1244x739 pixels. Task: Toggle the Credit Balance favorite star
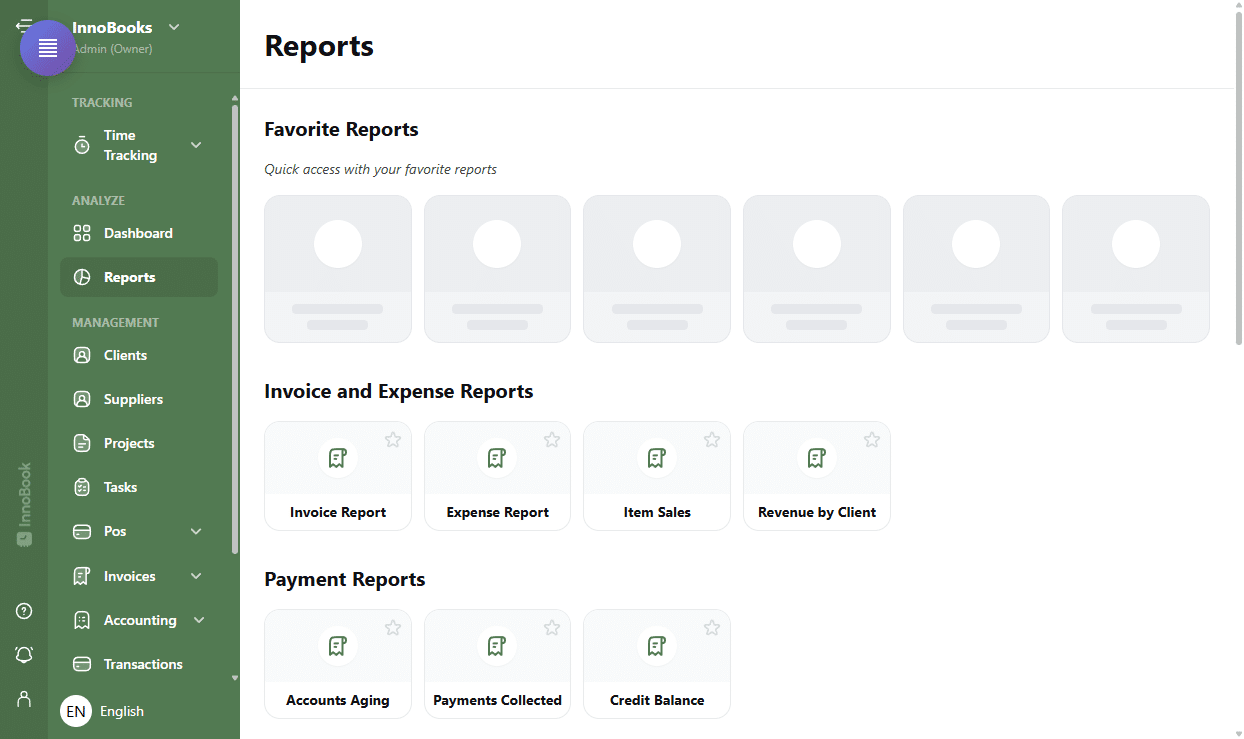712,628
